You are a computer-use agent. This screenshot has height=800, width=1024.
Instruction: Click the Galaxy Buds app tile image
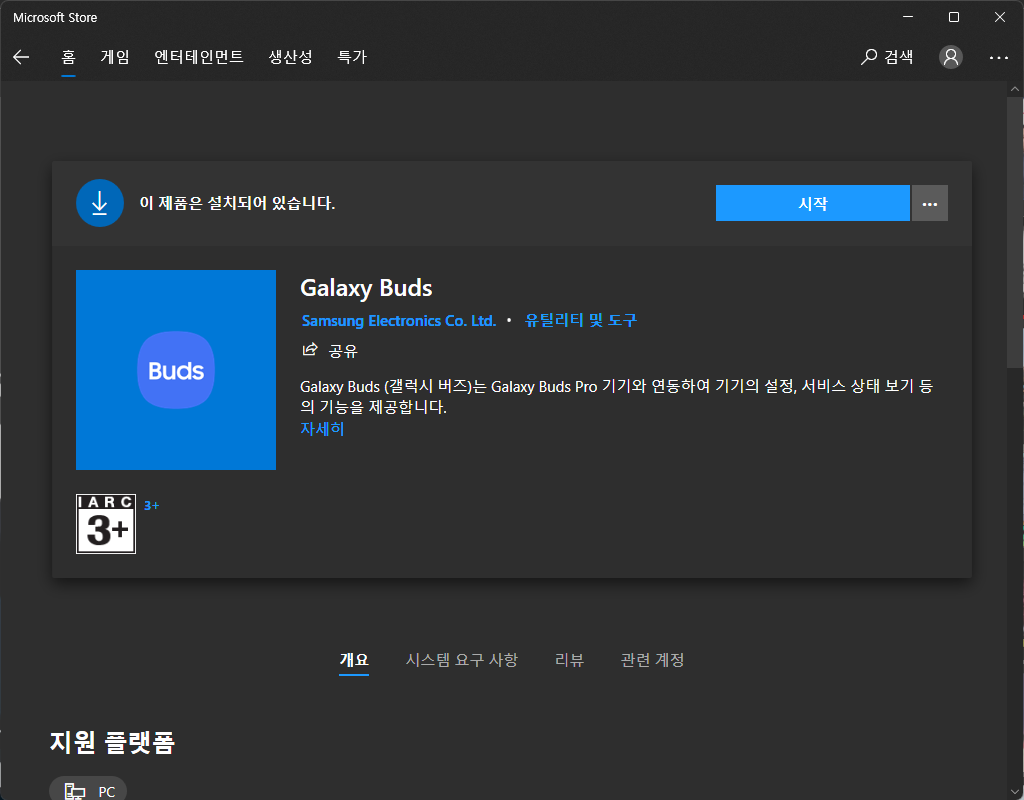[x=176, y=370]
